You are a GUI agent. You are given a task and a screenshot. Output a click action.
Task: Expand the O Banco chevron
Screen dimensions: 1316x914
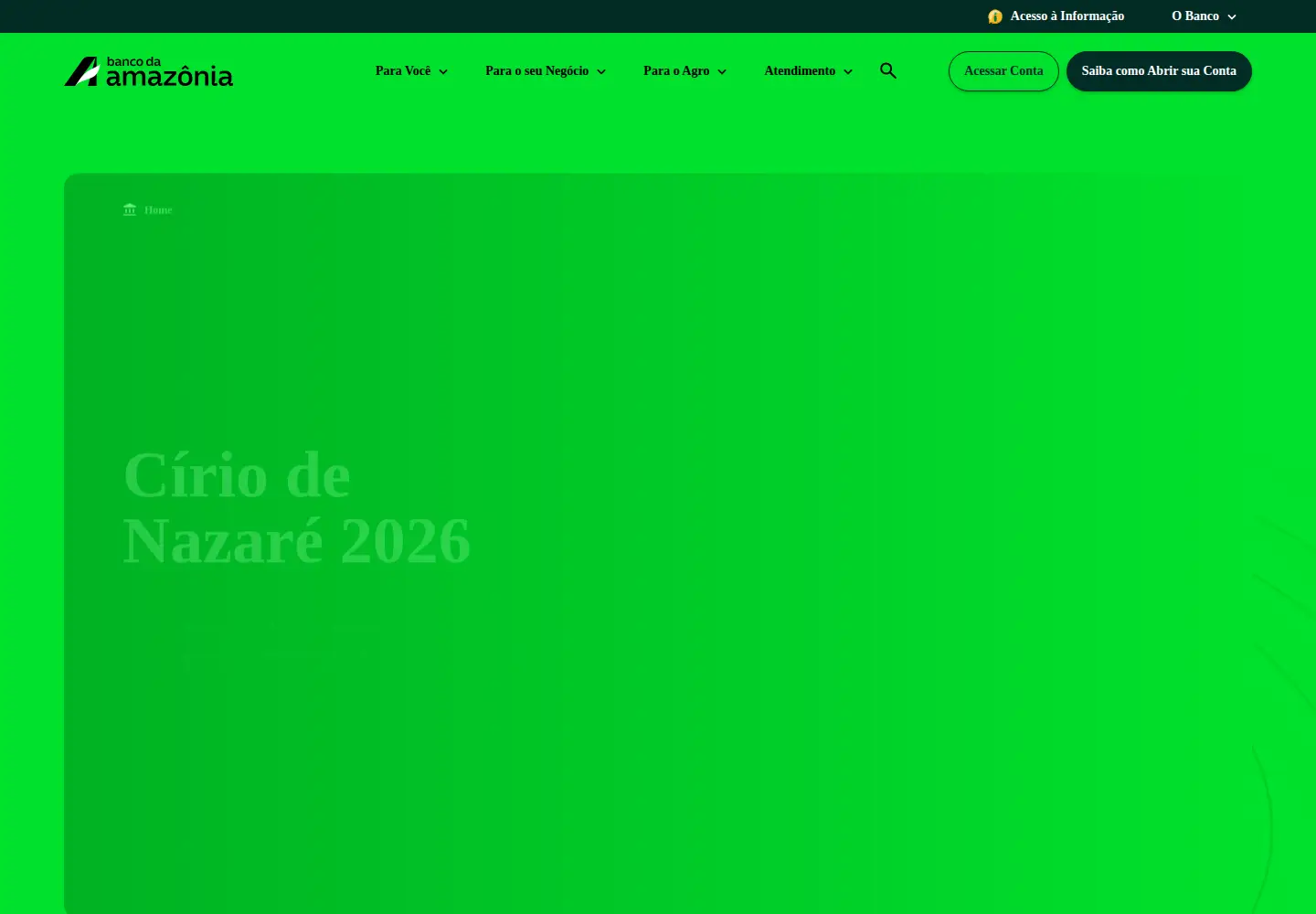1232,16
